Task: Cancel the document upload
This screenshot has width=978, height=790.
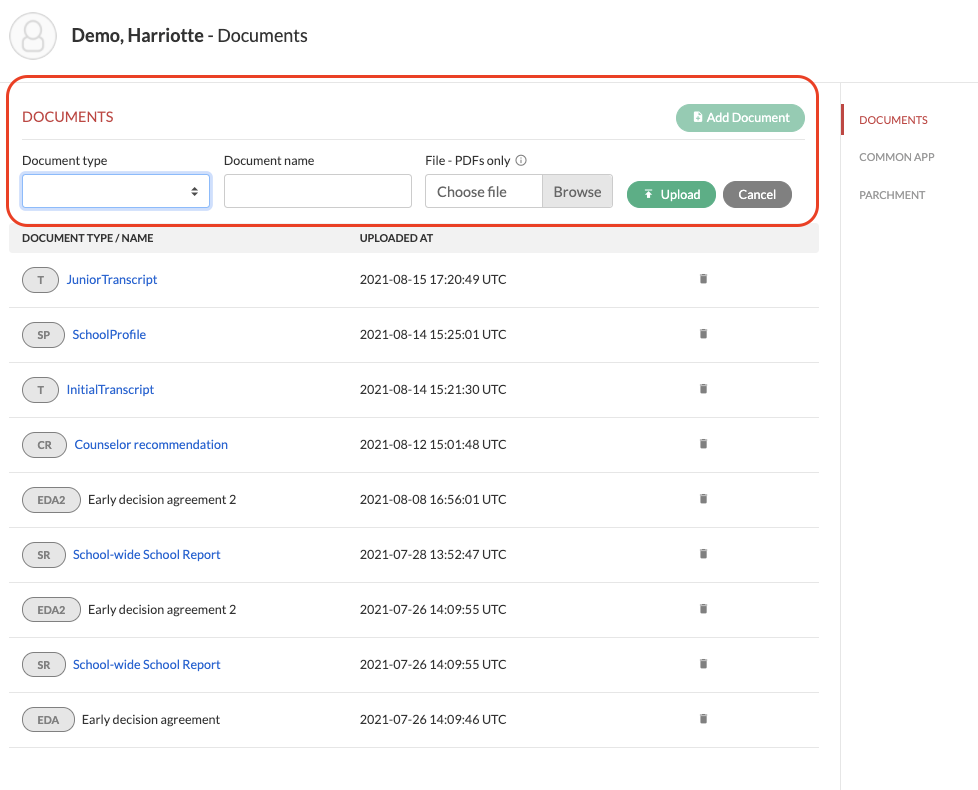Action: click(757, 195)
